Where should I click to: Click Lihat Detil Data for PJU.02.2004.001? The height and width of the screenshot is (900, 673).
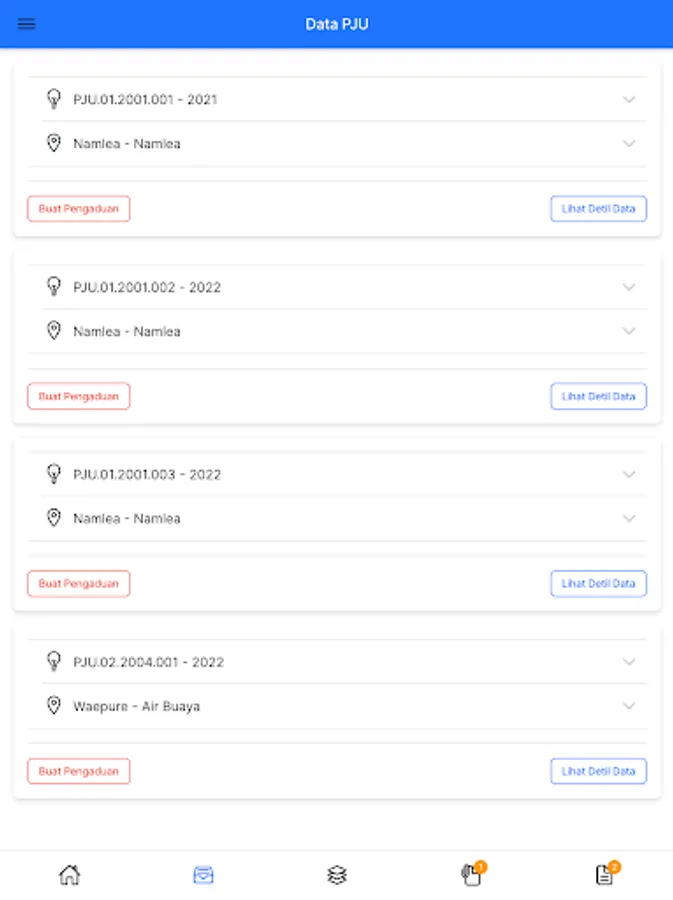click(x=598, y=771)
